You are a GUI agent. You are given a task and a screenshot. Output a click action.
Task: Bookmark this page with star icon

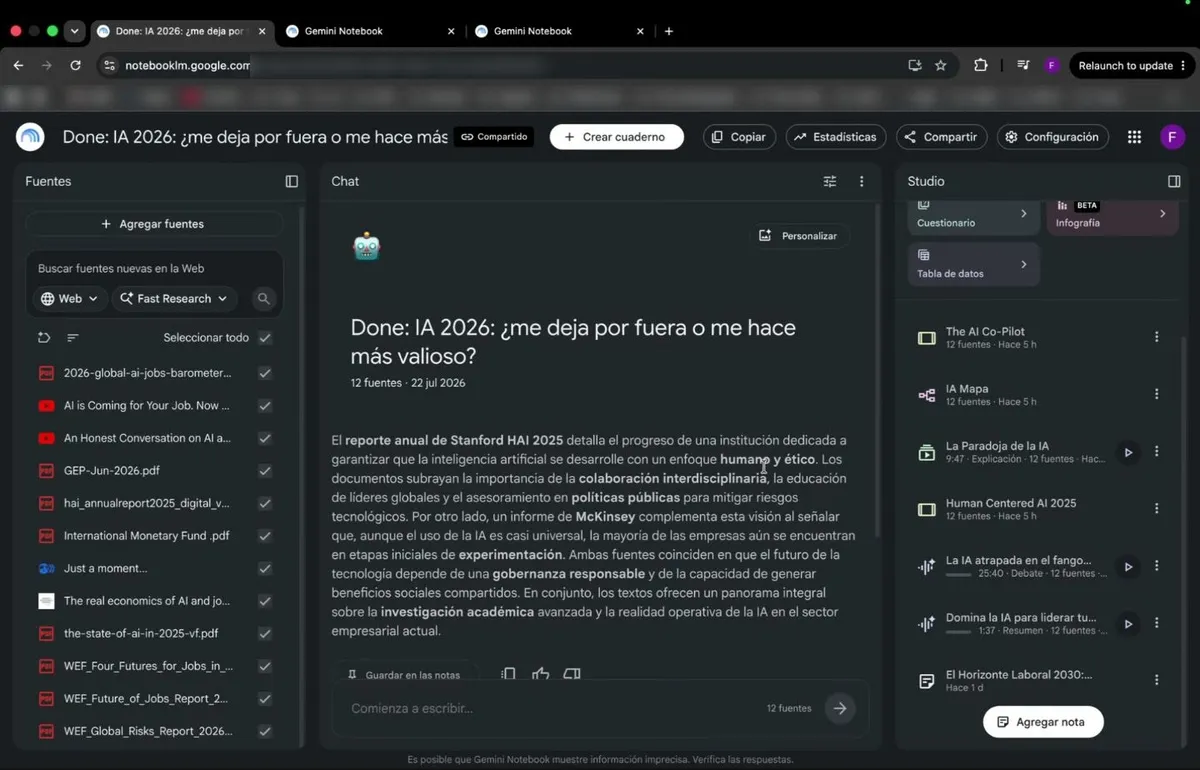click(940, 65)
